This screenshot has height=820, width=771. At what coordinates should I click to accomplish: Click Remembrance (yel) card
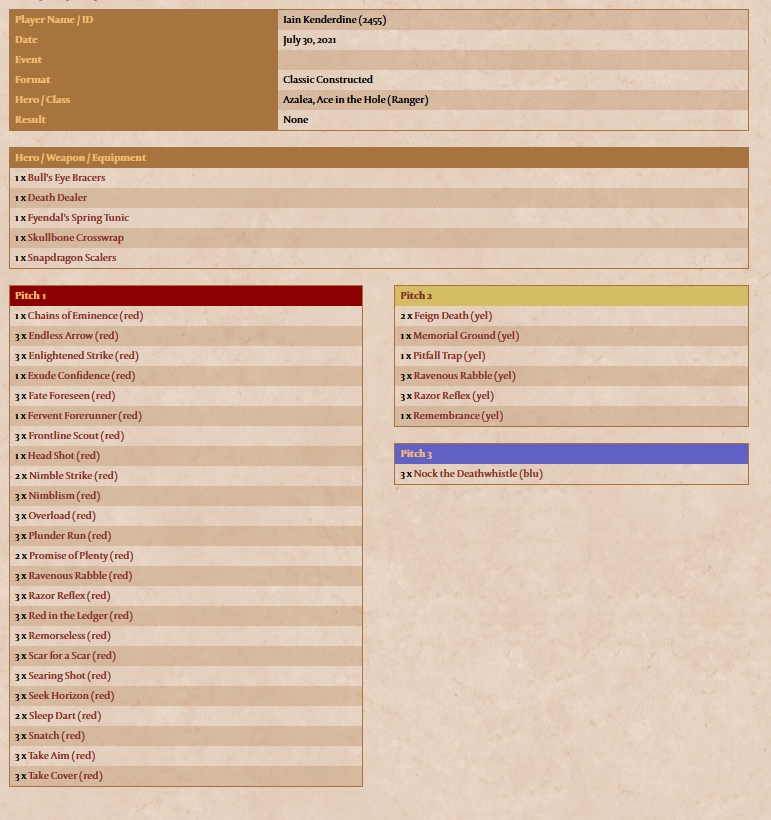pyautogui.click(x=458, y=416)
